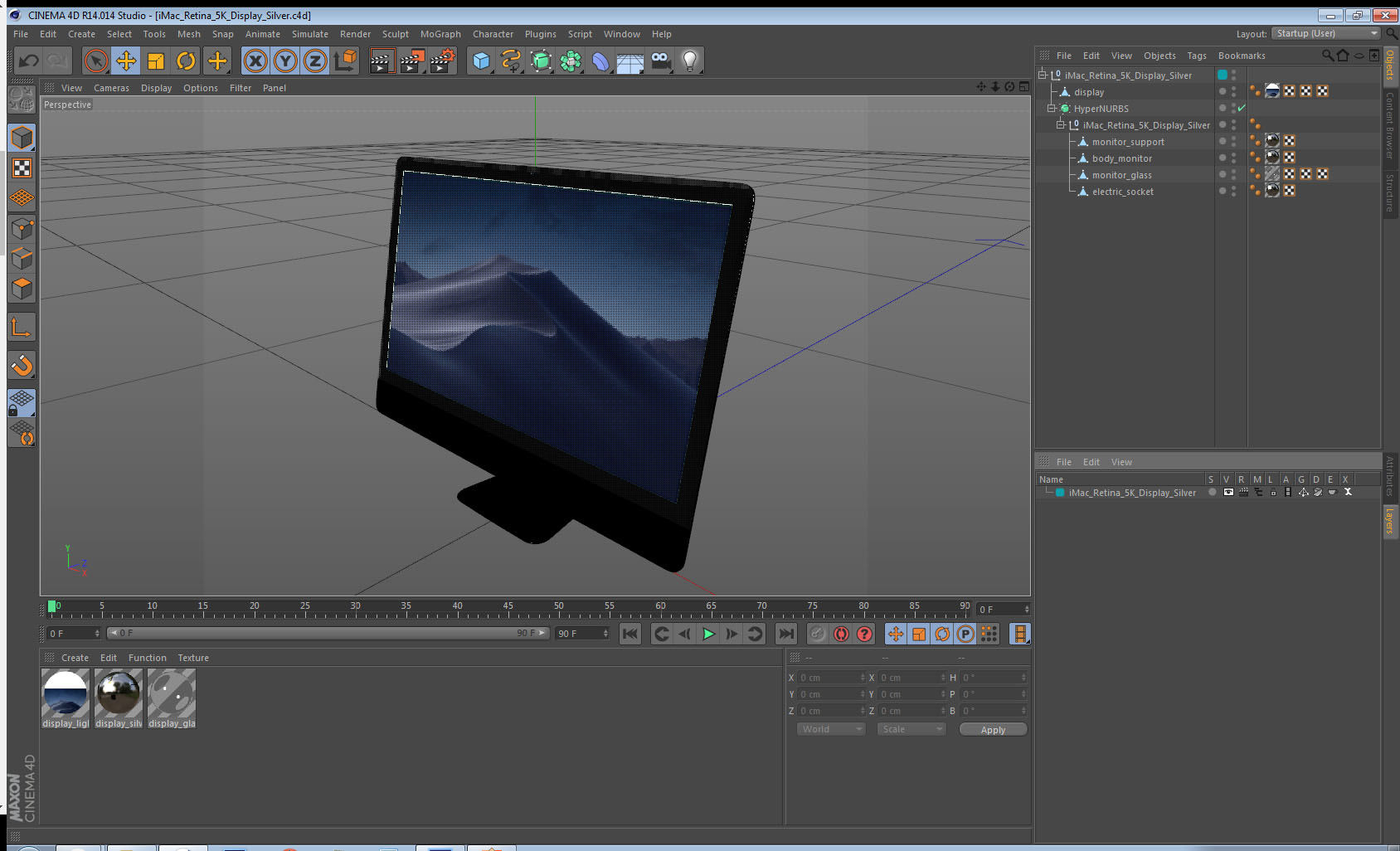The width and height of the screenshot is (1400, 851).
Task: Open the viewport Cameras menu
Action: (111, 88)
